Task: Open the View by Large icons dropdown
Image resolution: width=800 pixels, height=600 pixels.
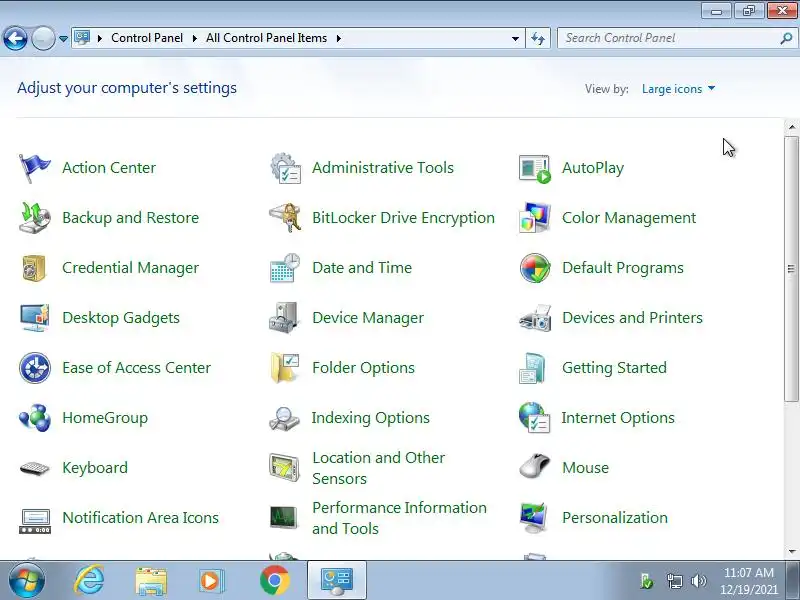Action: [678, 89]
